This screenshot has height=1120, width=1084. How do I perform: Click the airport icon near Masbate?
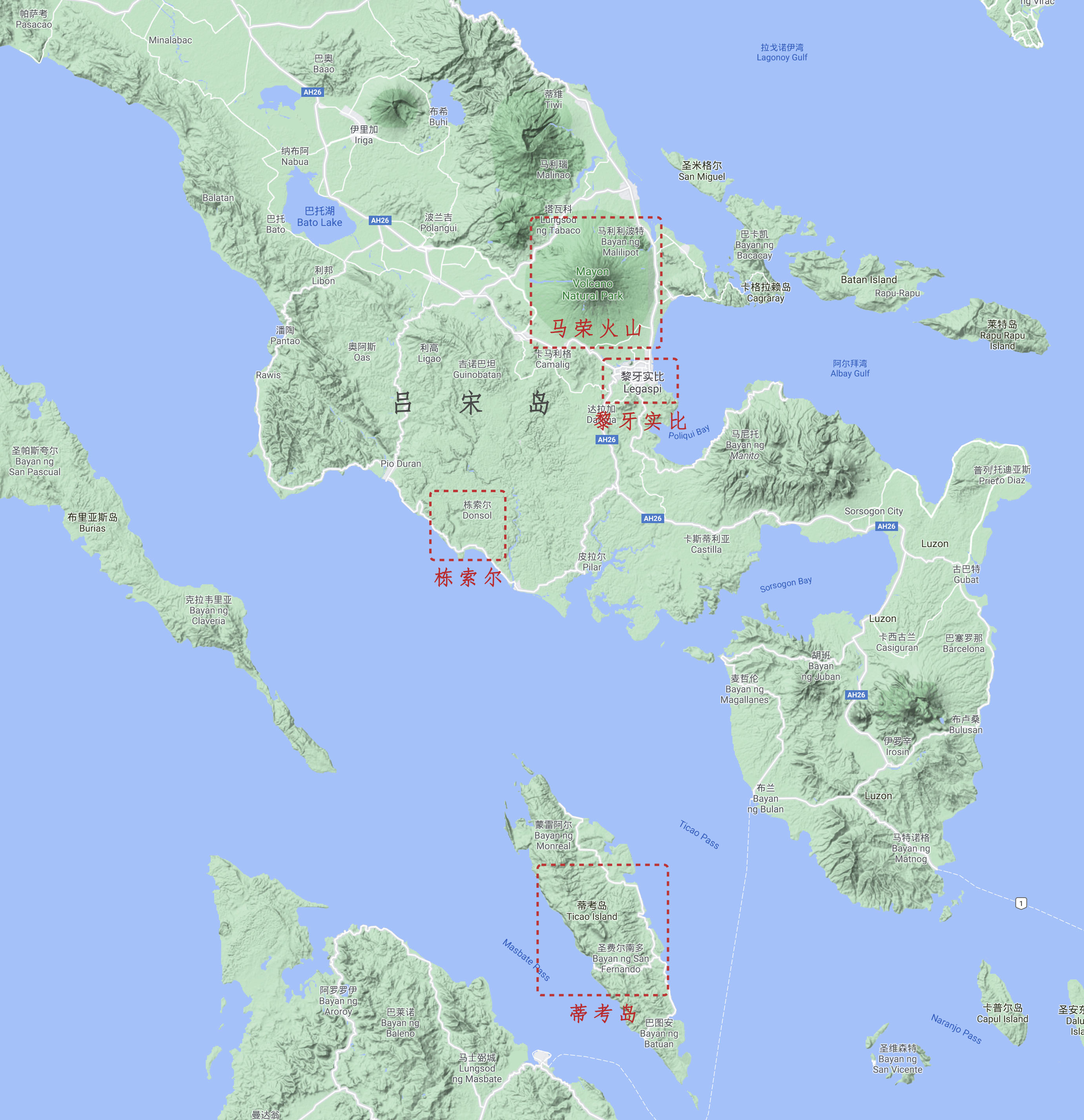[x=541, y=1056]
